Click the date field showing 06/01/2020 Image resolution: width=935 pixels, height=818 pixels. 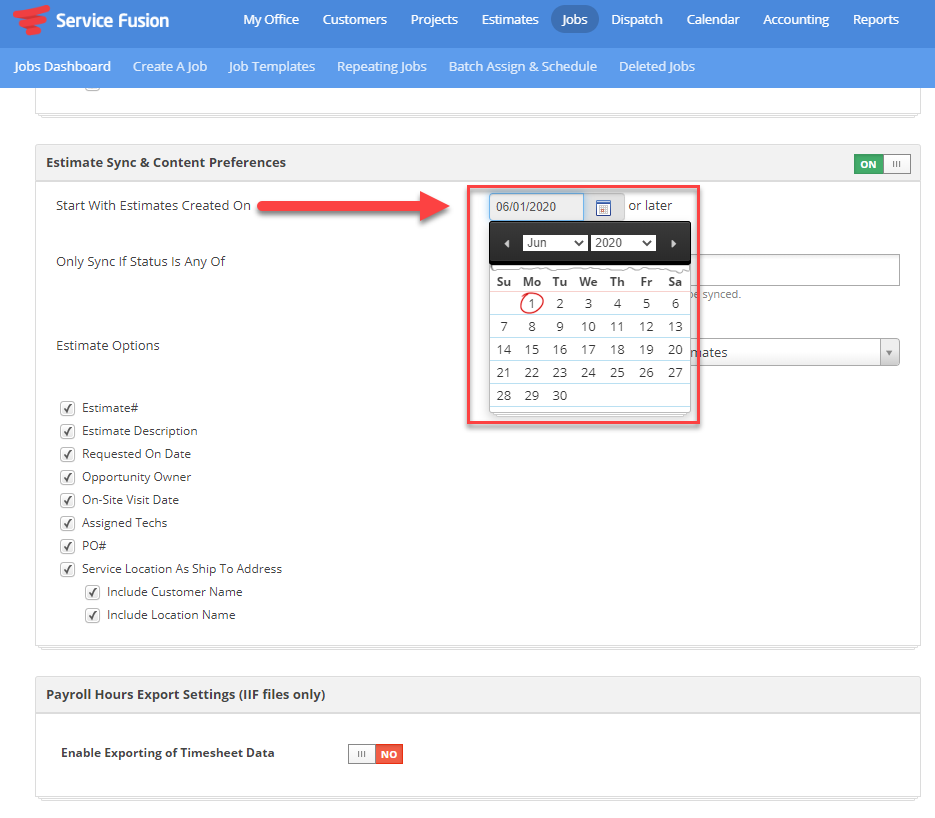click(x=537, y=207)
